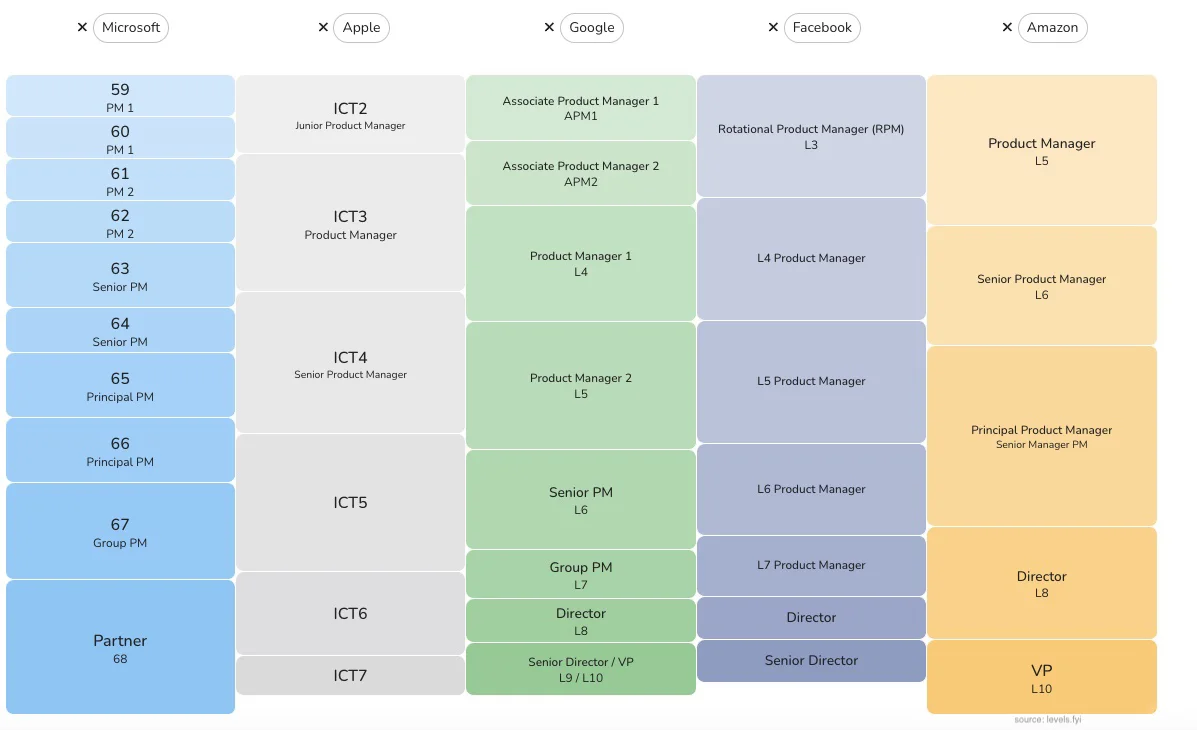Select Facebook Senior Director block
The height and width of the screenshot is (730, 1197).
[811, 661]
